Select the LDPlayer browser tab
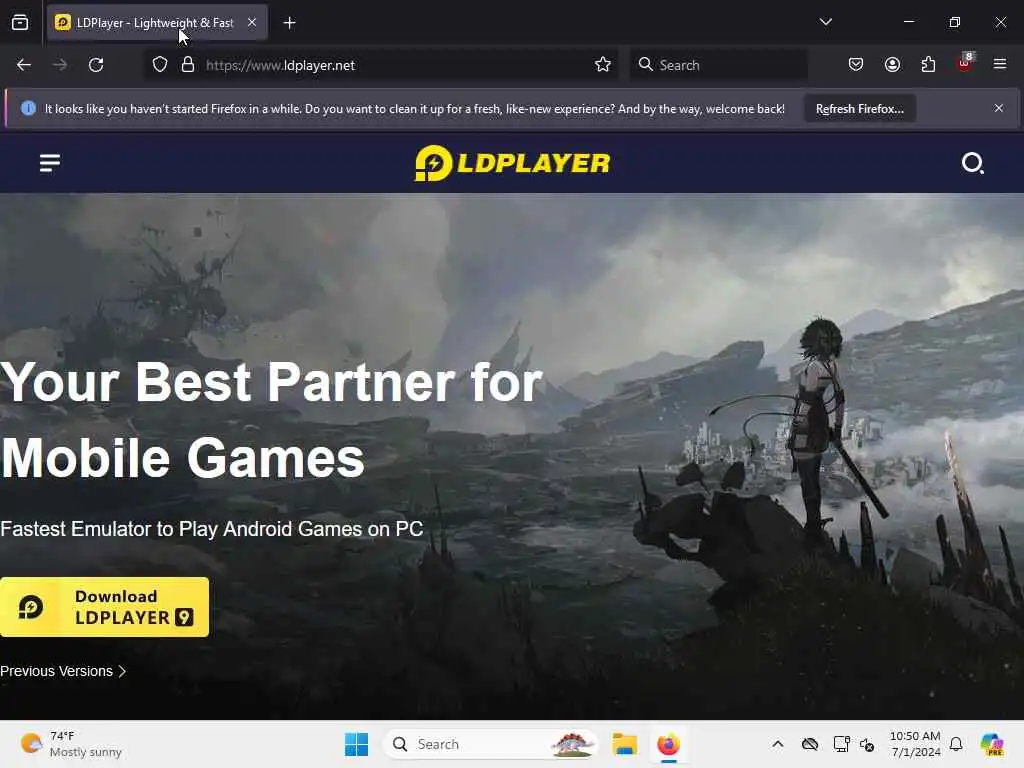The image size is (1024, 768). click(155, 23)
